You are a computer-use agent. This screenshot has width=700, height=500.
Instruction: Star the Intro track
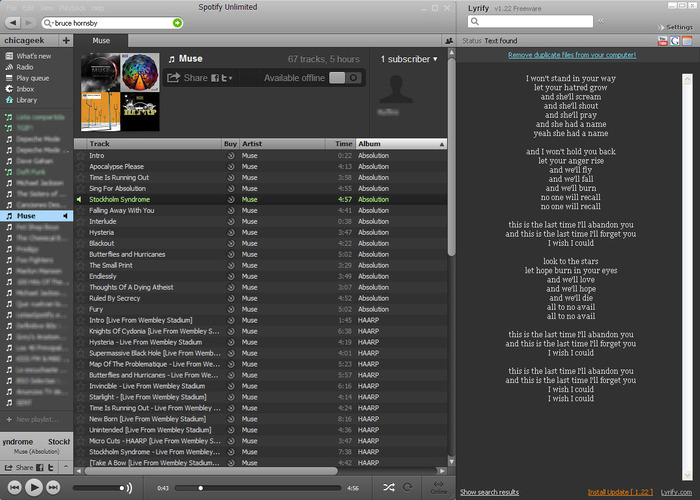[81, 156]
